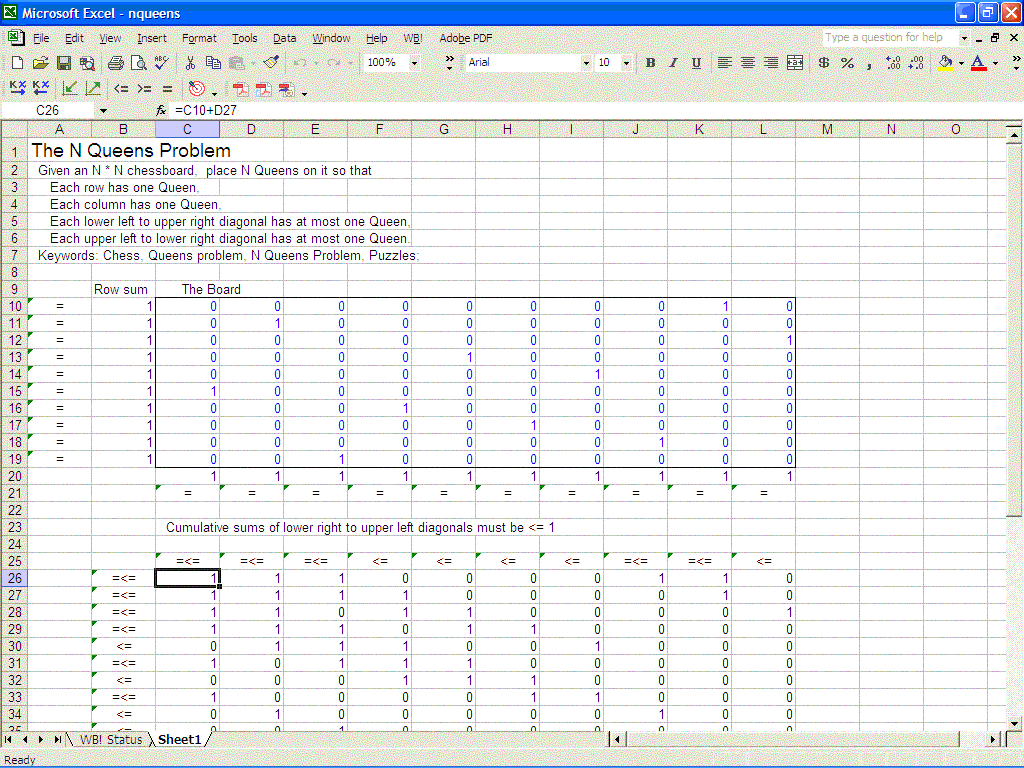This screenshot has width=1024, height=768.
Task: Click the last-sheet tab scroll button
Action: [57, 739]
